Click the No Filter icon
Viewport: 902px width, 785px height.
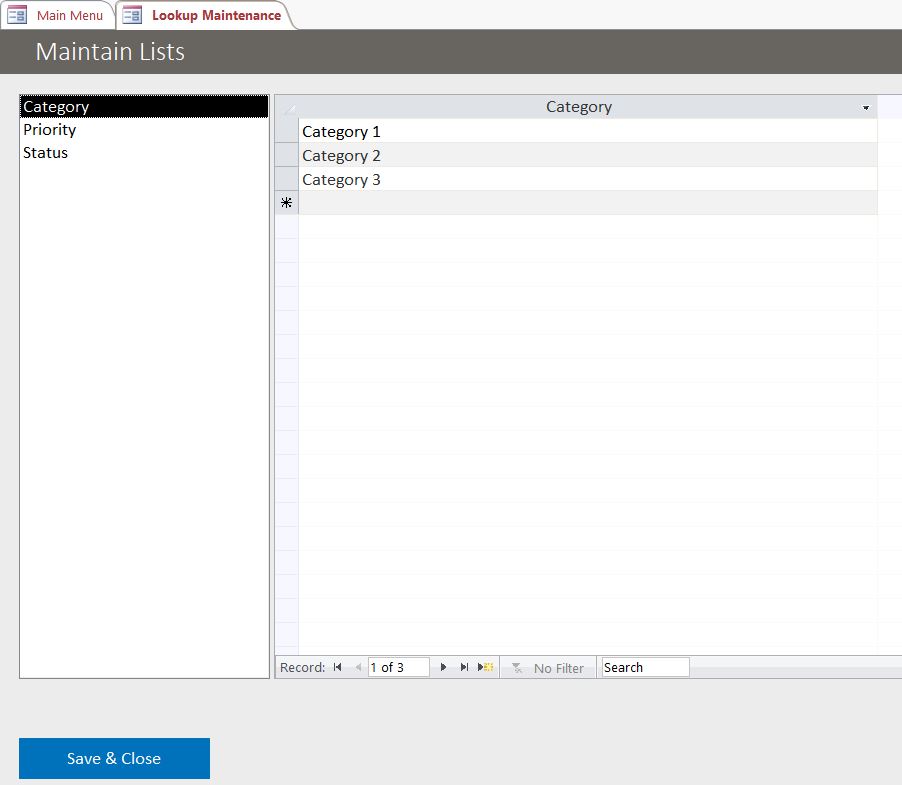pyautogui.click(x=547, y=667)
